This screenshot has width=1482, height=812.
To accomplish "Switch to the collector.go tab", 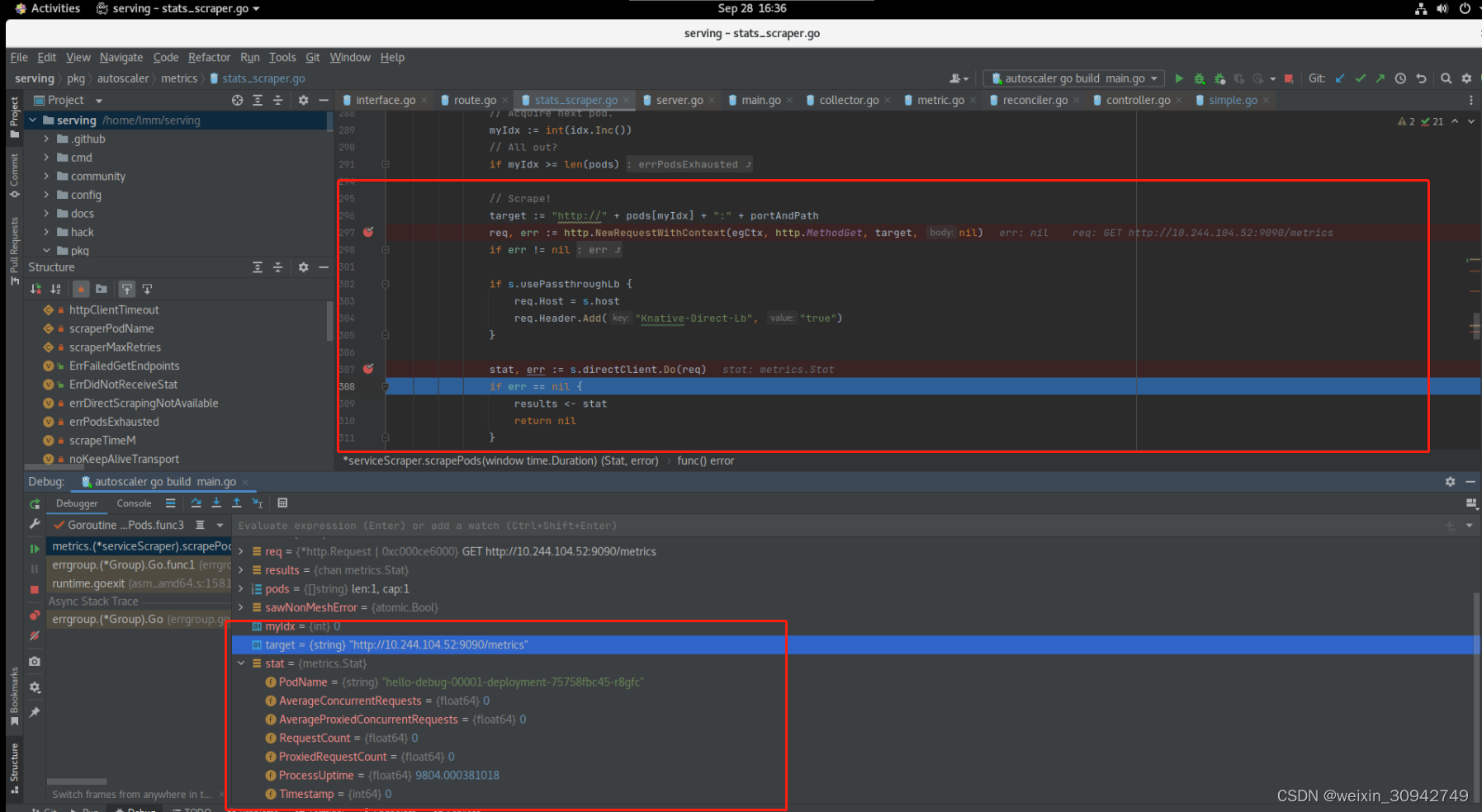I will [x=848, y=100].
